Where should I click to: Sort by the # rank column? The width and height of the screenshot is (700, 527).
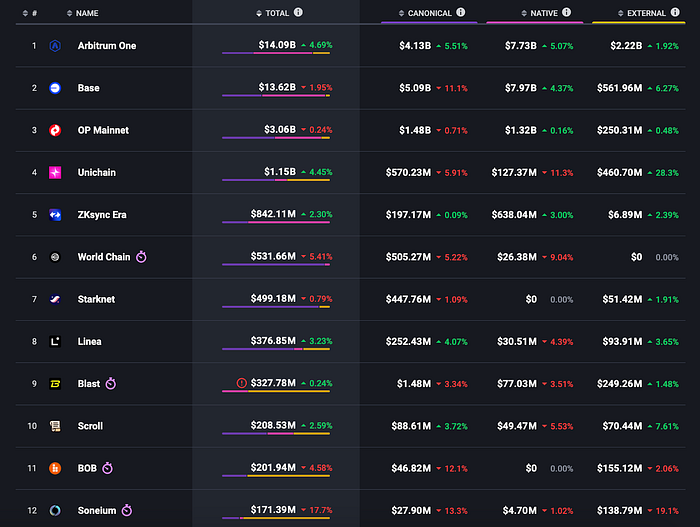(30, 13)
